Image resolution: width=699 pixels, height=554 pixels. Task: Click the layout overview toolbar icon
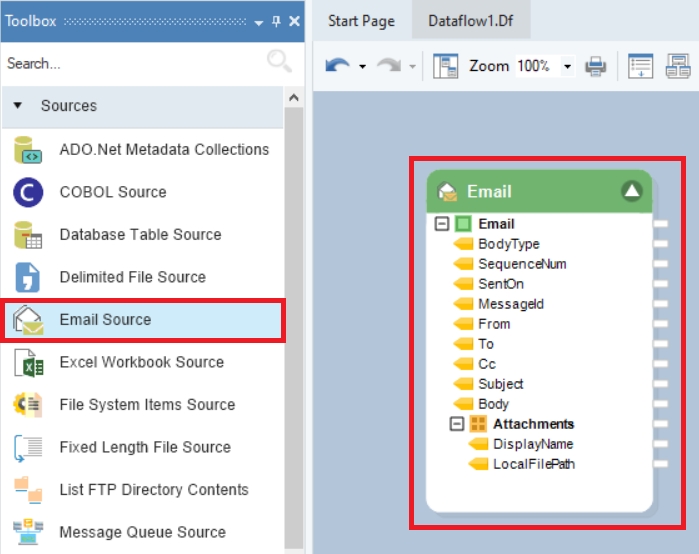445,66
